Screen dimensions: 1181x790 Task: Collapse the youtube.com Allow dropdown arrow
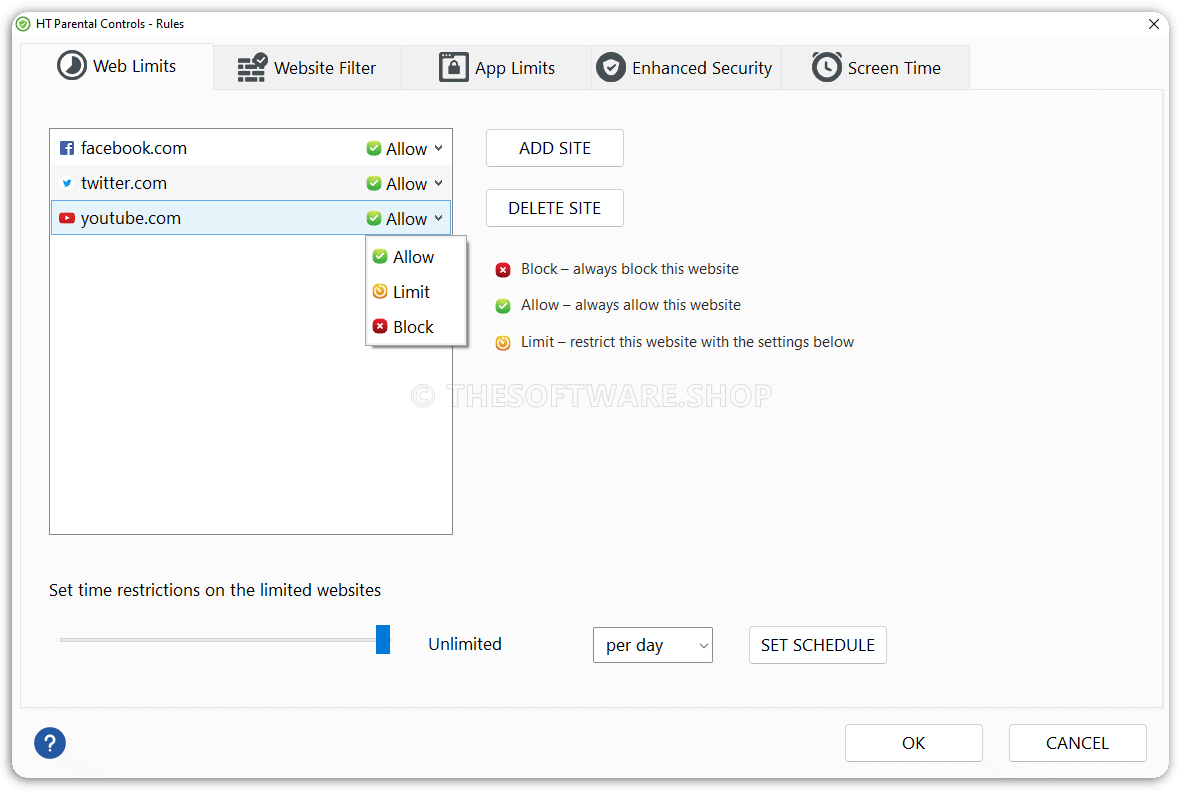point(438,218)
